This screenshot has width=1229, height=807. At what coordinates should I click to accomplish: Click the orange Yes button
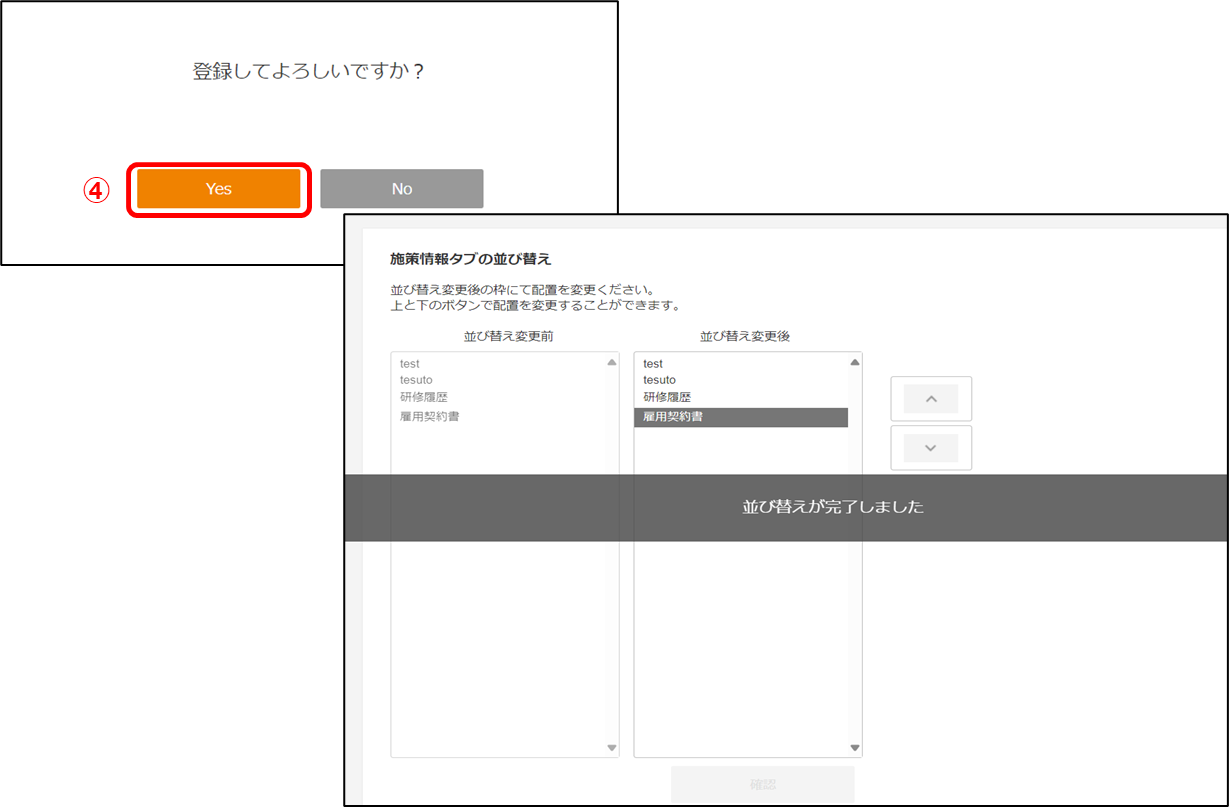click(x=219, y=189)
